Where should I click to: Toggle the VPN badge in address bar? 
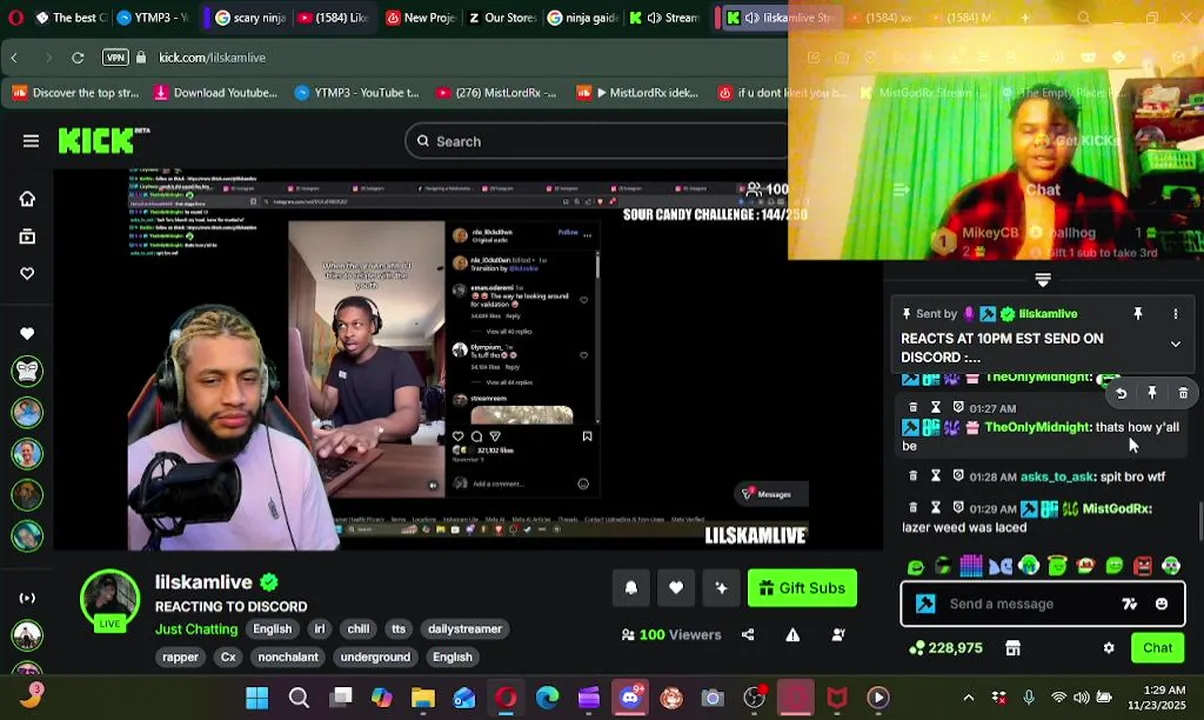tap(115, 58)
